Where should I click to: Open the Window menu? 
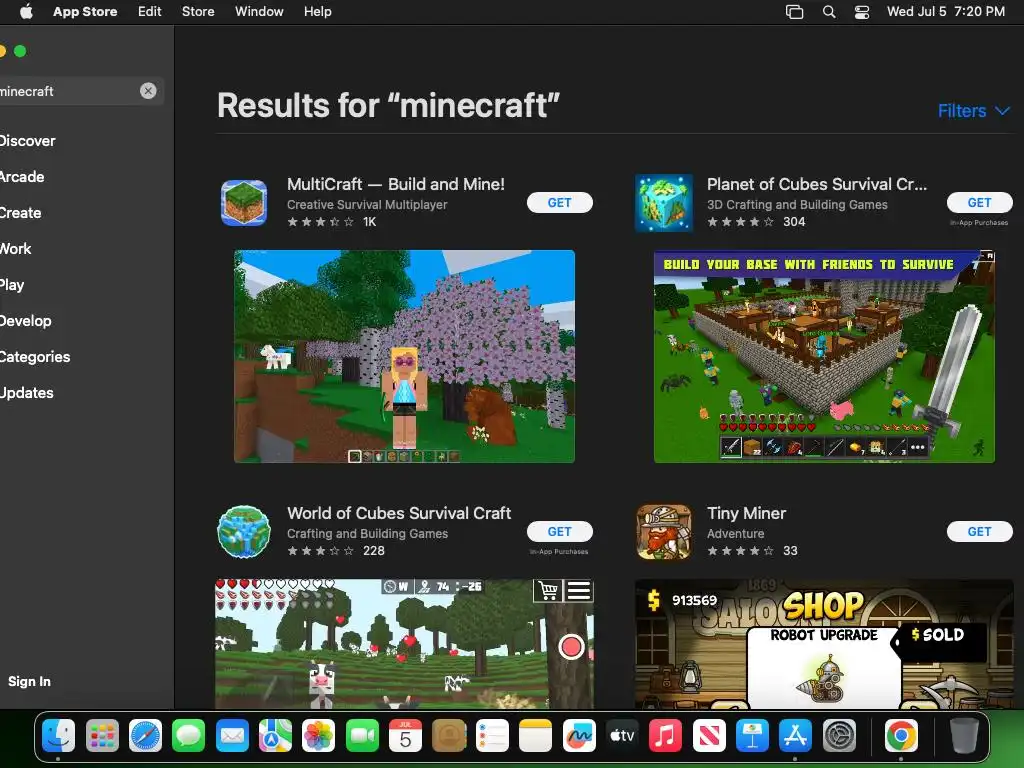pos(259,11)
